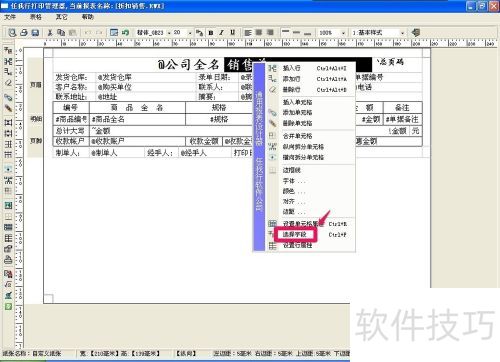500x362 pixels.
Task: Click the eraser icon in left toolbar
Action: (x=8, y=83)
